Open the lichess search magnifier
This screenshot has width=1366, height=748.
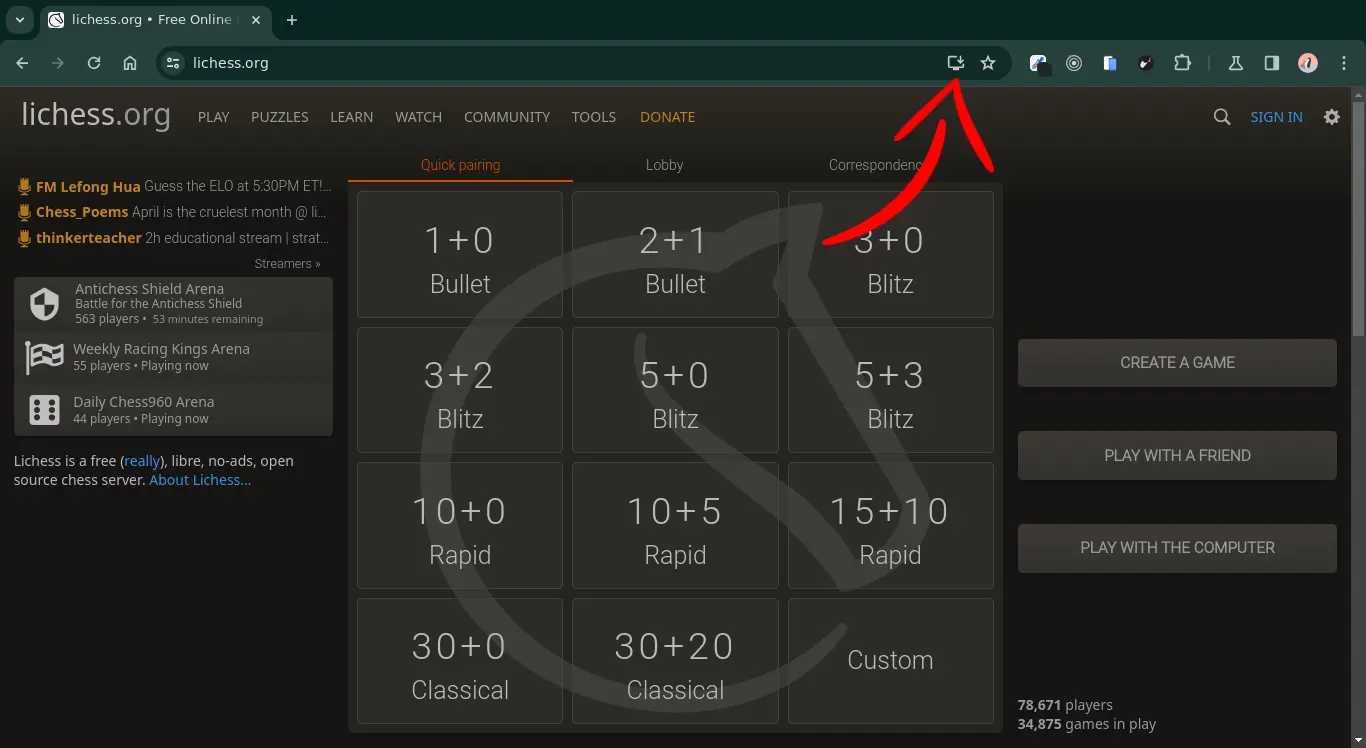click(1222, 117)
